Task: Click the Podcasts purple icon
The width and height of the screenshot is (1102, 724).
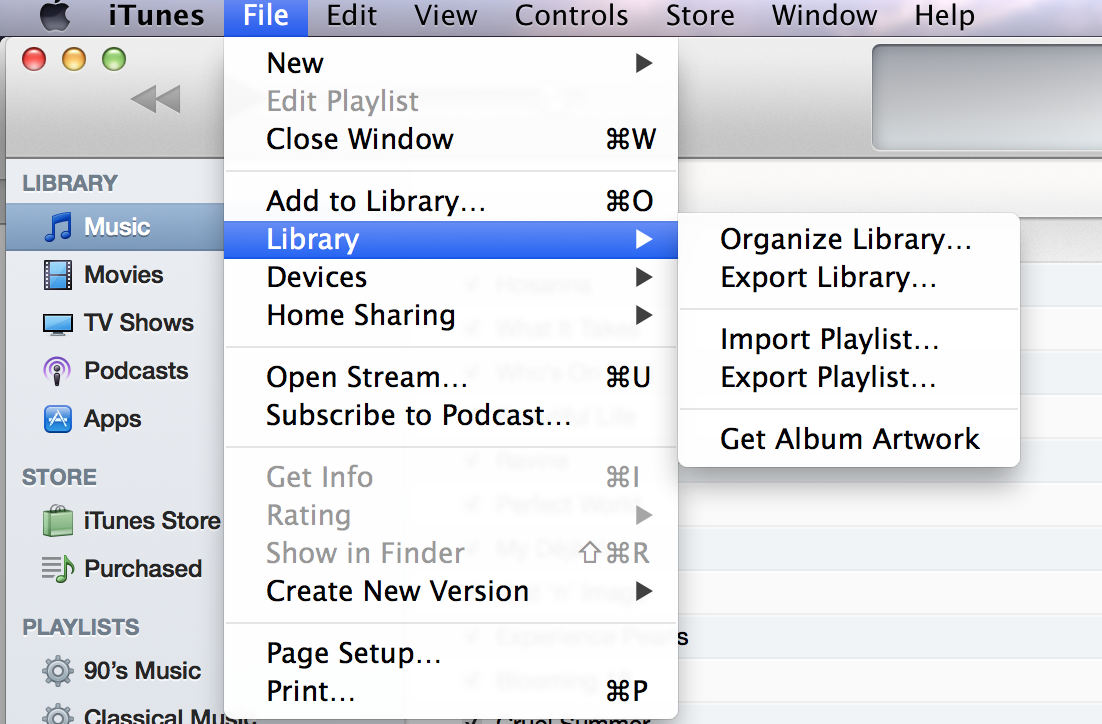Action: coord(58,371)
